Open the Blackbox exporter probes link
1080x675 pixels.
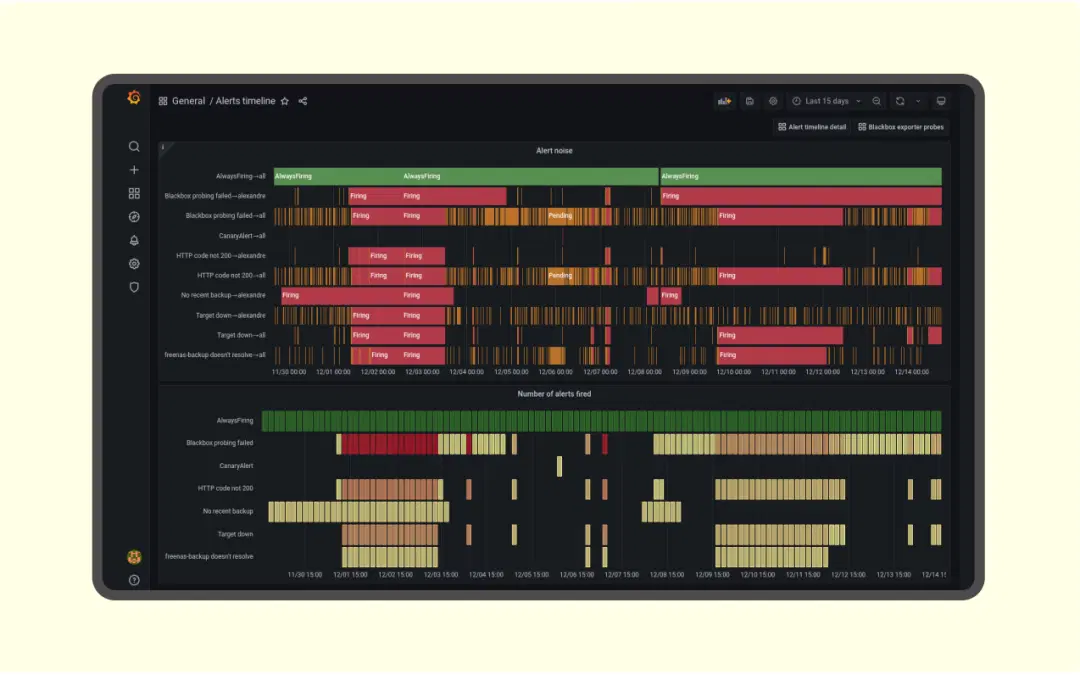point(899,127)
